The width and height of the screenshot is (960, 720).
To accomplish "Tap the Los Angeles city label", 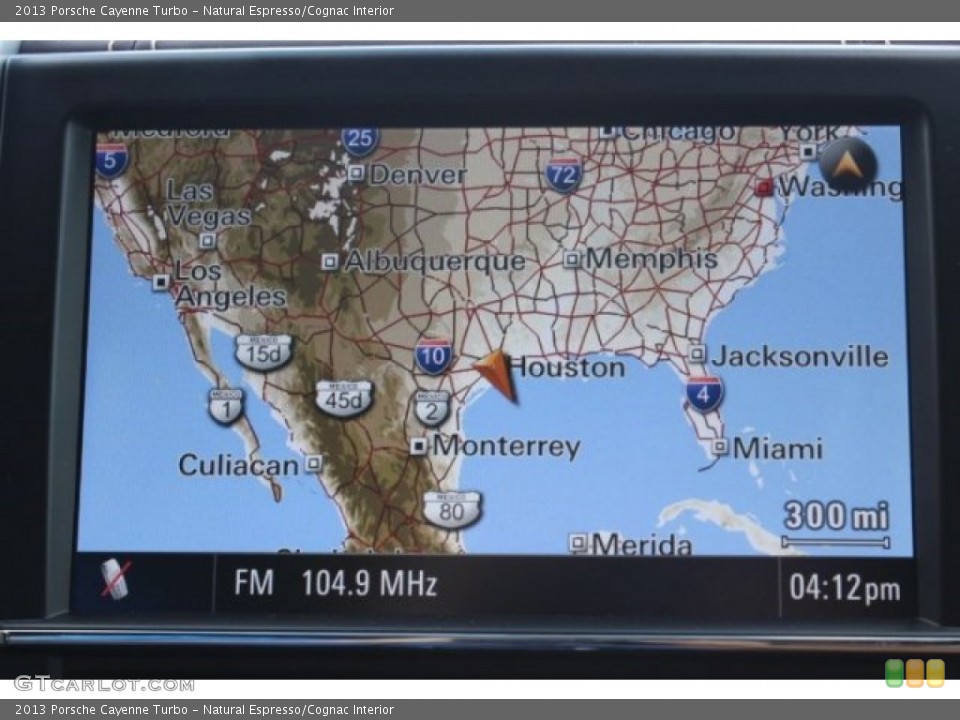I will (x=230, y=284).
